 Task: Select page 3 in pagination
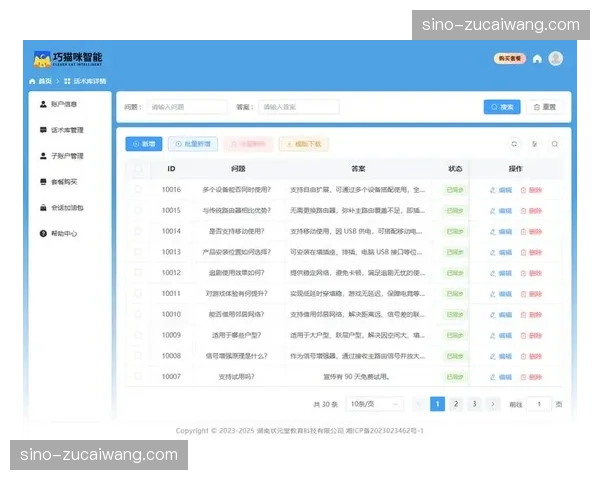pos(474,404)
